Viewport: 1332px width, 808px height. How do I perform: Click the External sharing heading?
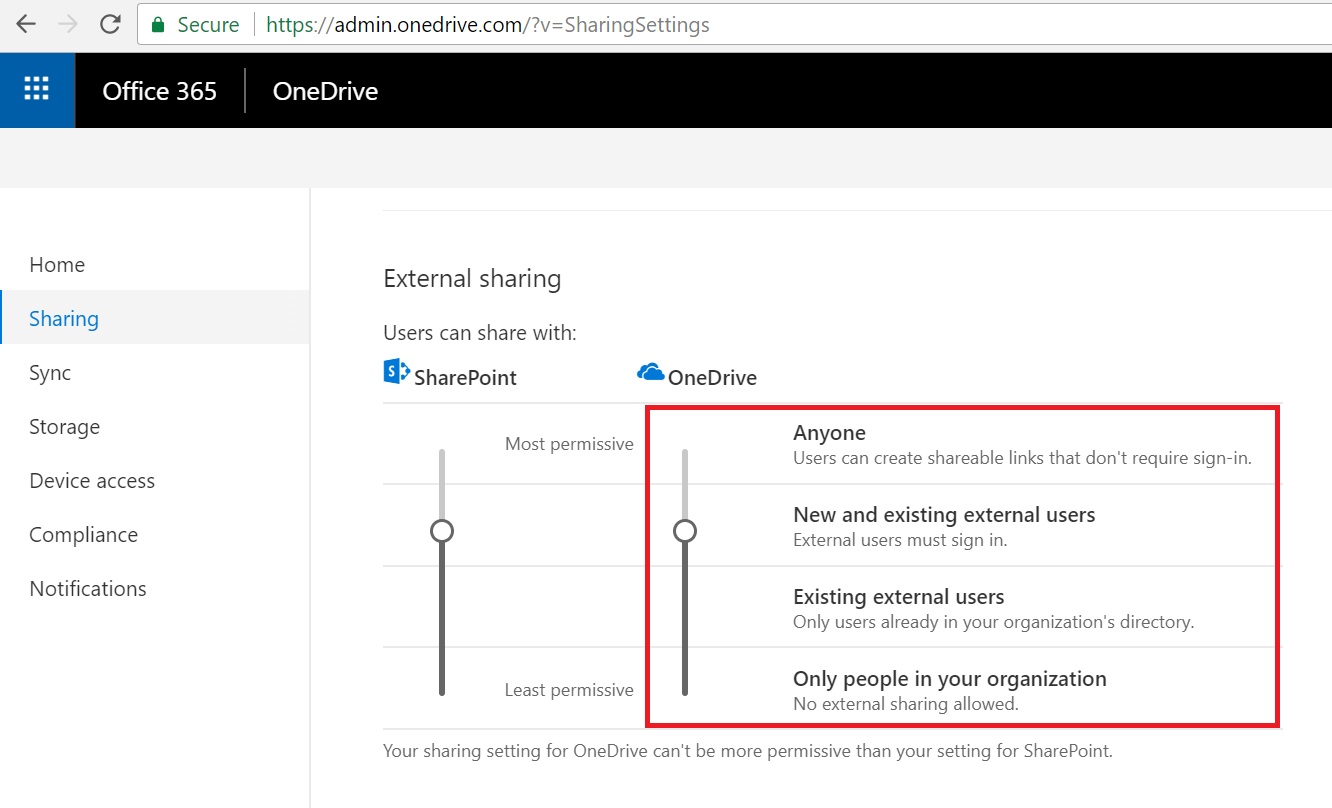pos(472,278)
